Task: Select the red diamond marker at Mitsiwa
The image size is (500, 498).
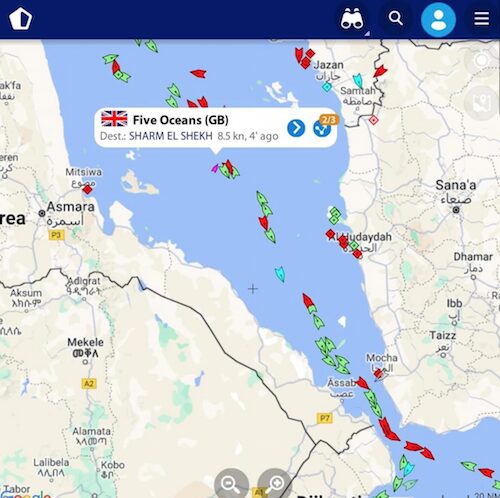Action: coord(87,190)
